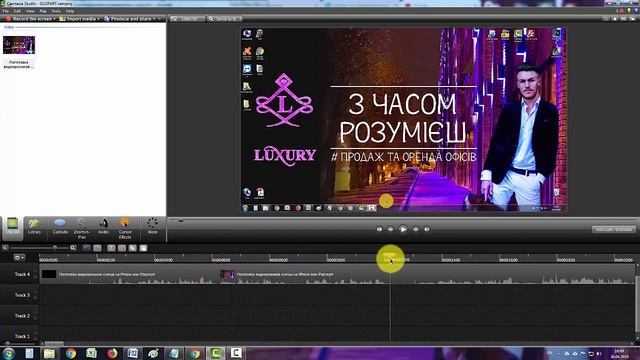Zoom out timeline with magnifier icon

coord(5,248)
